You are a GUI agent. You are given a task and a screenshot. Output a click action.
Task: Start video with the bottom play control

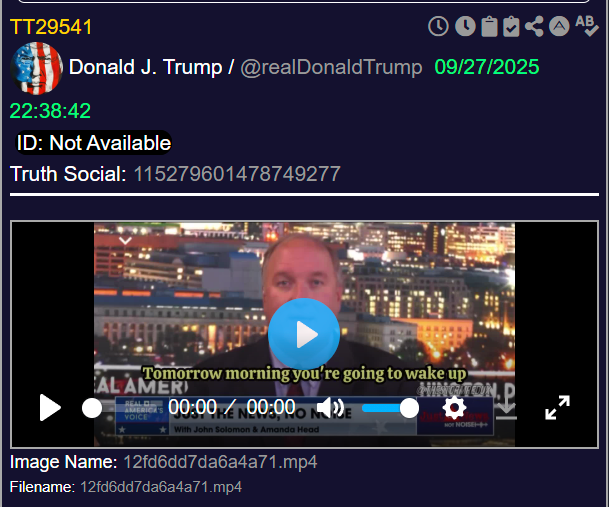point(50,408)
